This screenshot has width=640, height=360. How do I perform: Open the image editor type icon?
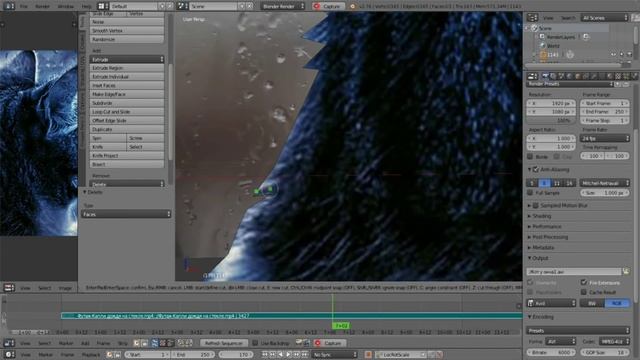click(x=9, y=288)
